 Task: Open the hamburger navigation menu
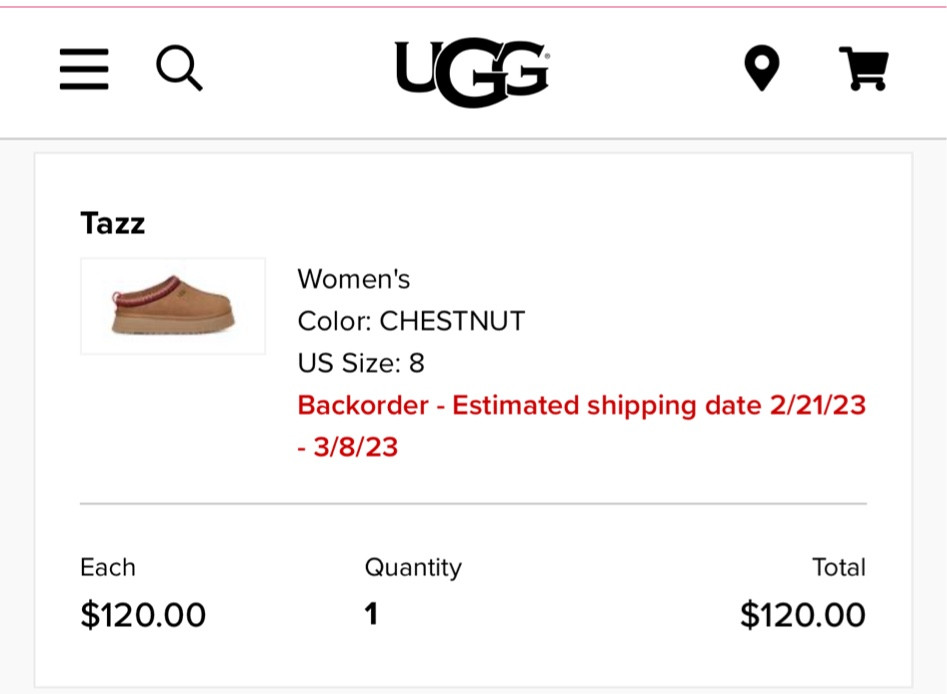point(84,70)
